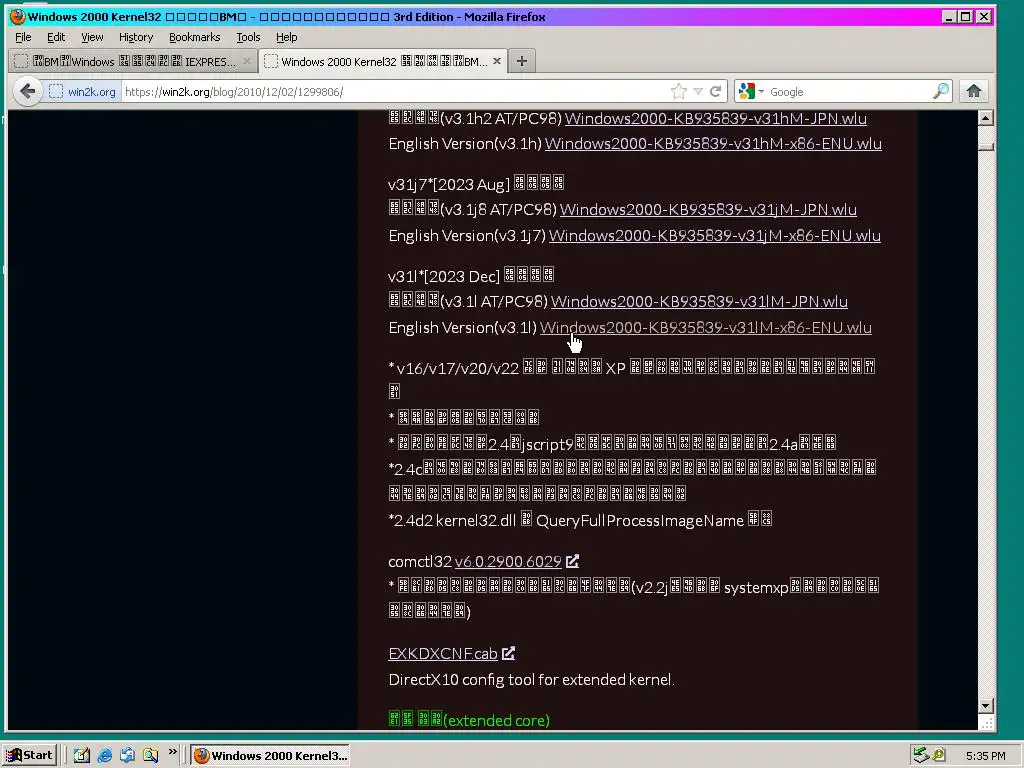Open the URL history dropdown arrow
Image resolution: width=1024 pixels, height=768 pixels.
tap(698, 91)
